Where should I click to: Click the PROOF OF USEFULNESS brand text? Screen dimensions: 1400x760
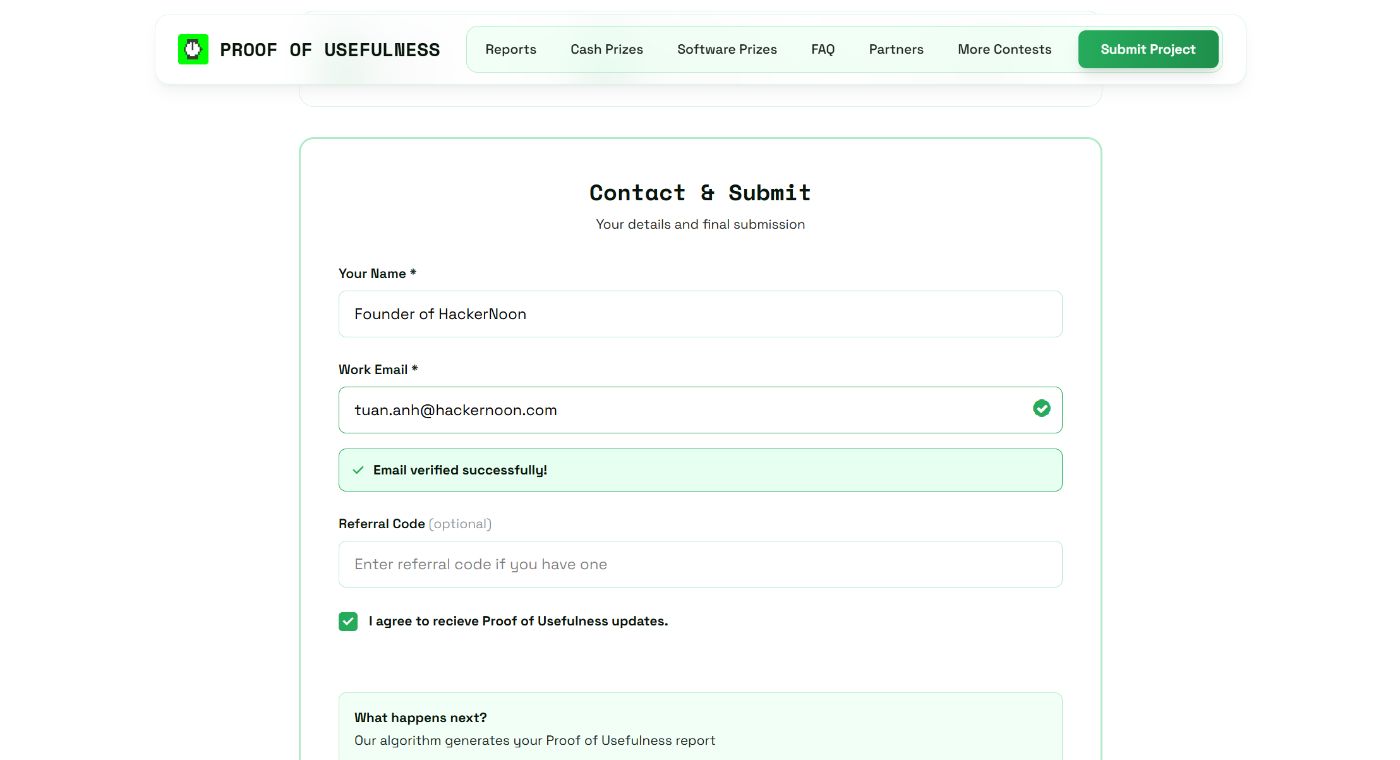[x=330, y=50]
